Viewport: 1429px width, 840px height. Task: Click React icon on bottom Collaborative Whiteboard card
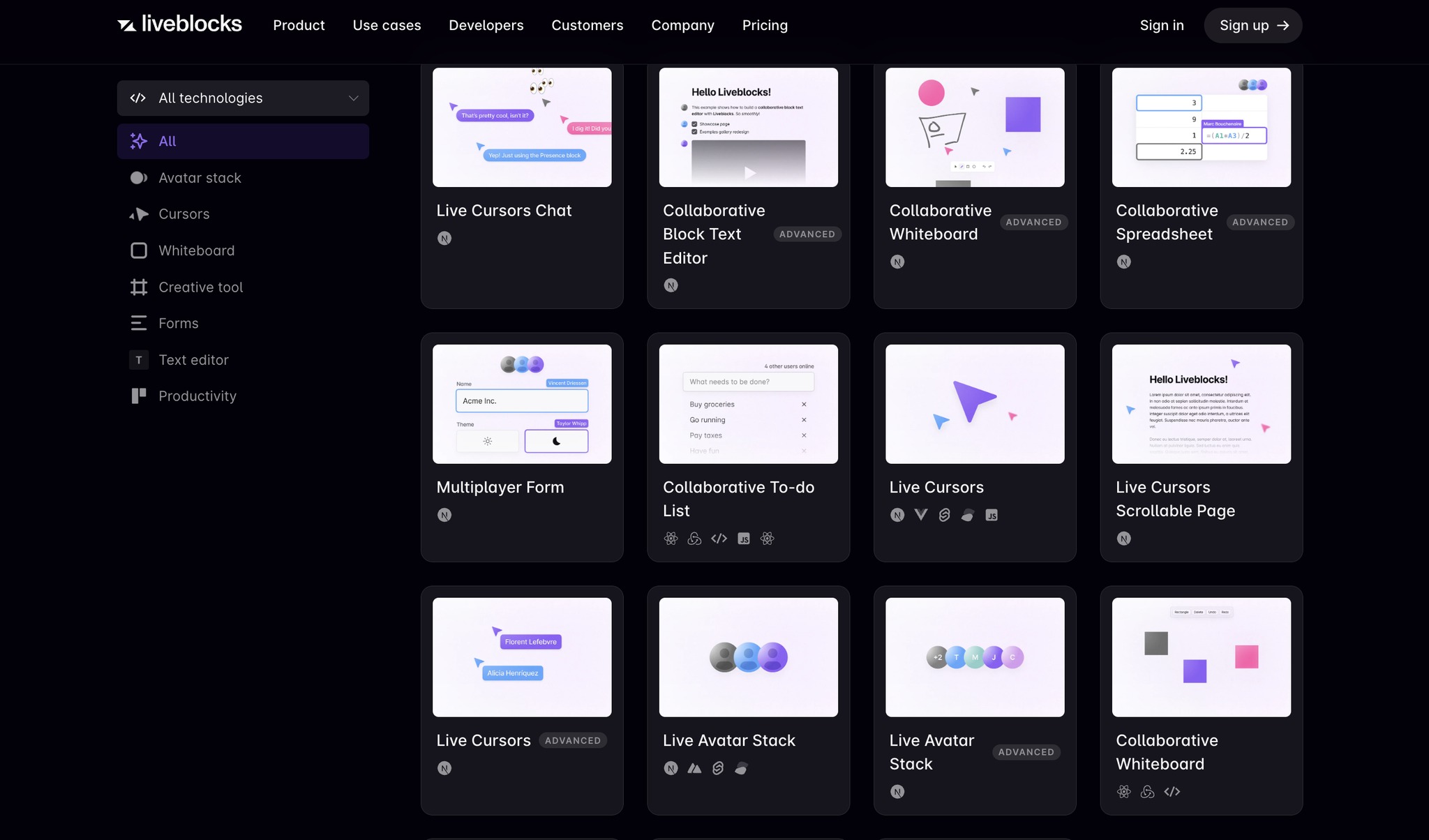pyautogui.click(x=1123, y=792)
